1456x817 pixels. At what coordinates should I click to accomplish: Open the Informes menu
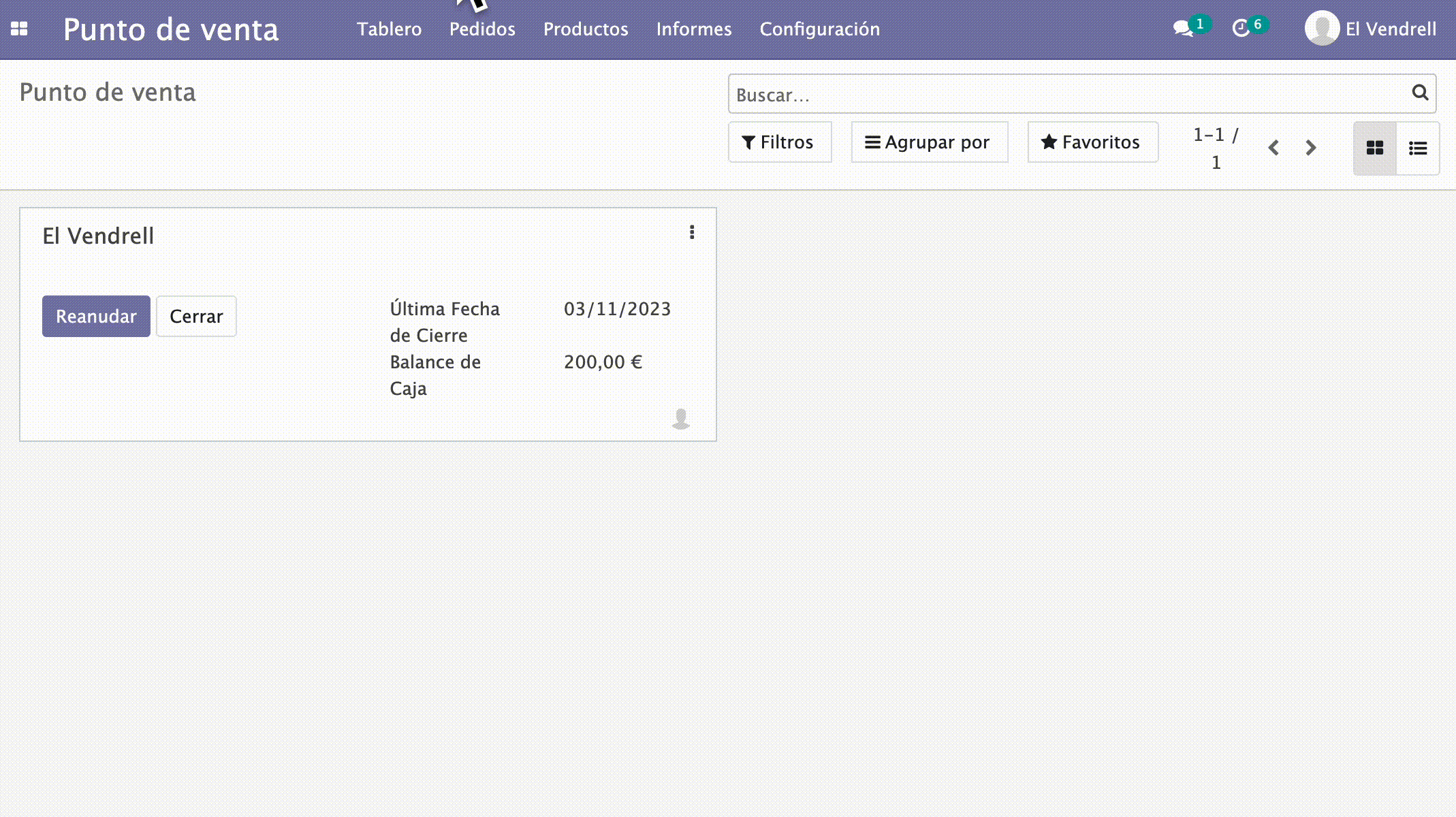pos(693,29)
